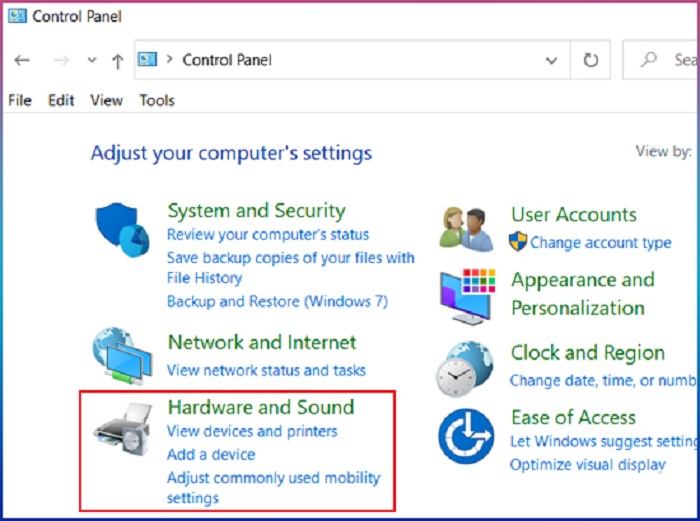700x521 pixels.
Task: Open the Tools menu
Action: 157,100
